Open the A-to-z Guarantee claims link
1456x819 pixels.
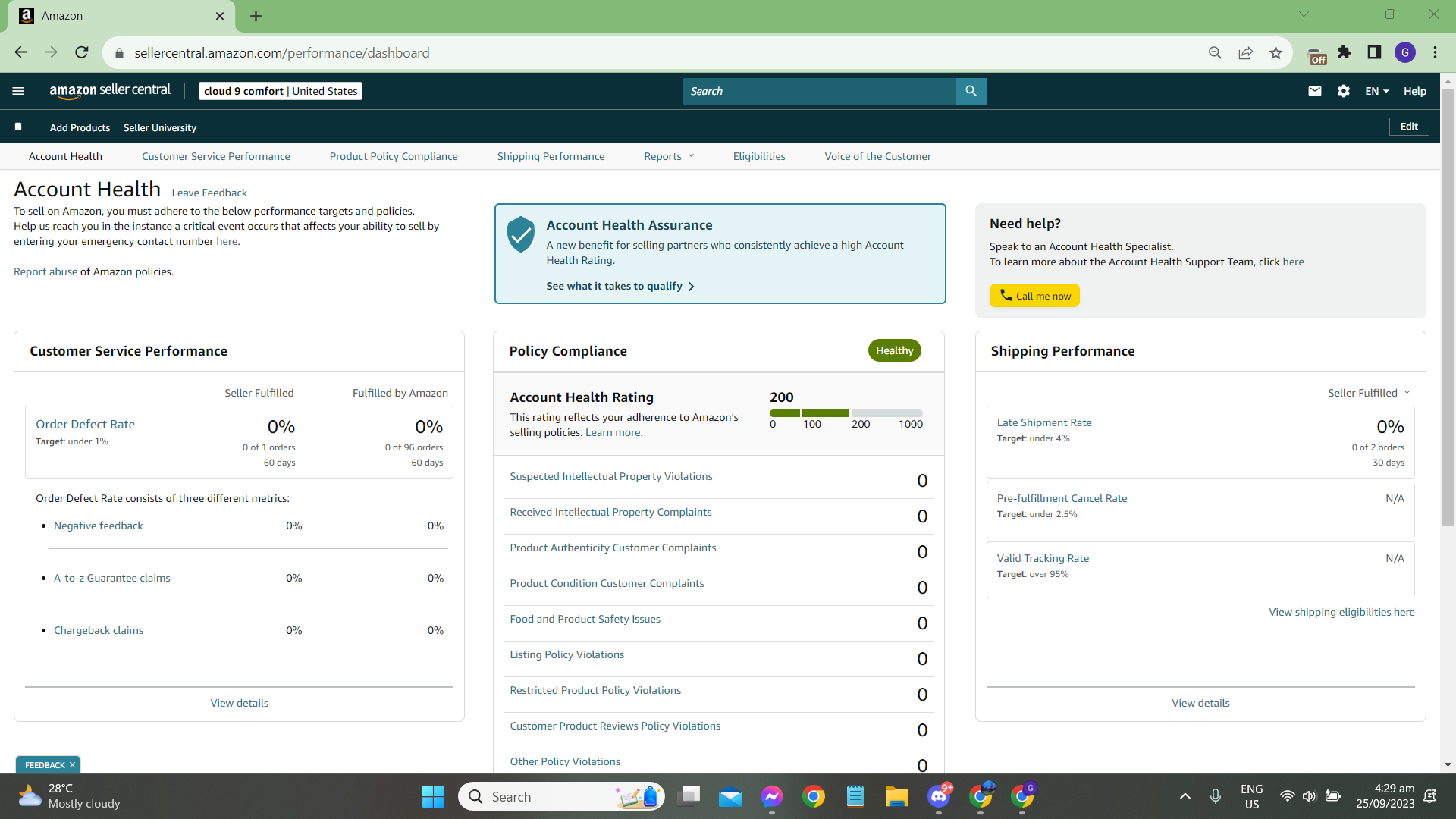click(x=112, y=578)
